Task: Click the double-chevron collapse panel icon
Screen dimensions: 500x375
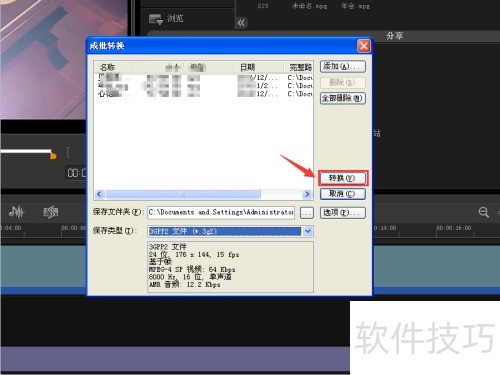Action: click(x=241, y=23)
